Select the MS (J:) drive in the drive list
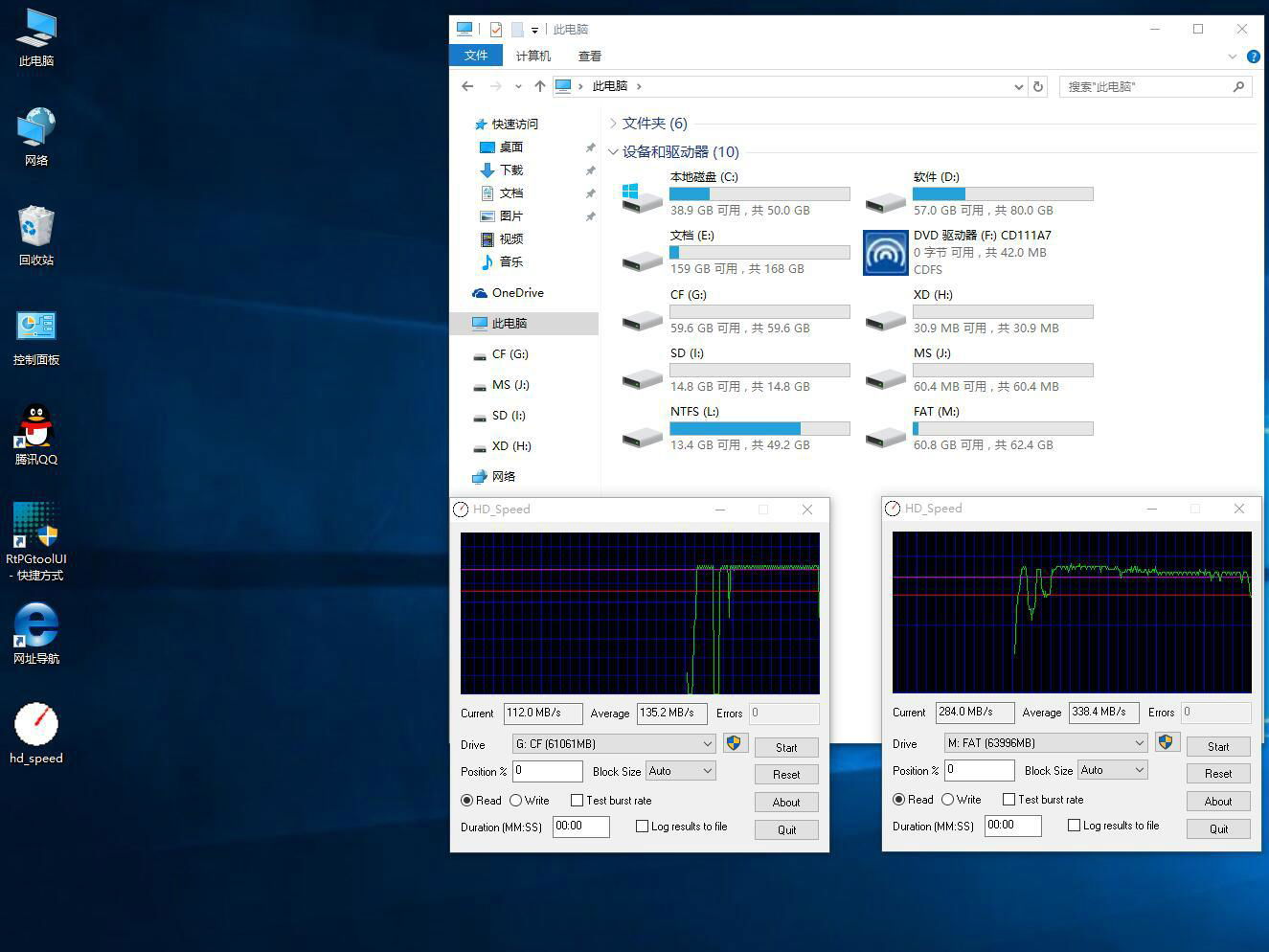The width and height of the screenshot is (1269, 952). (979, 370)
